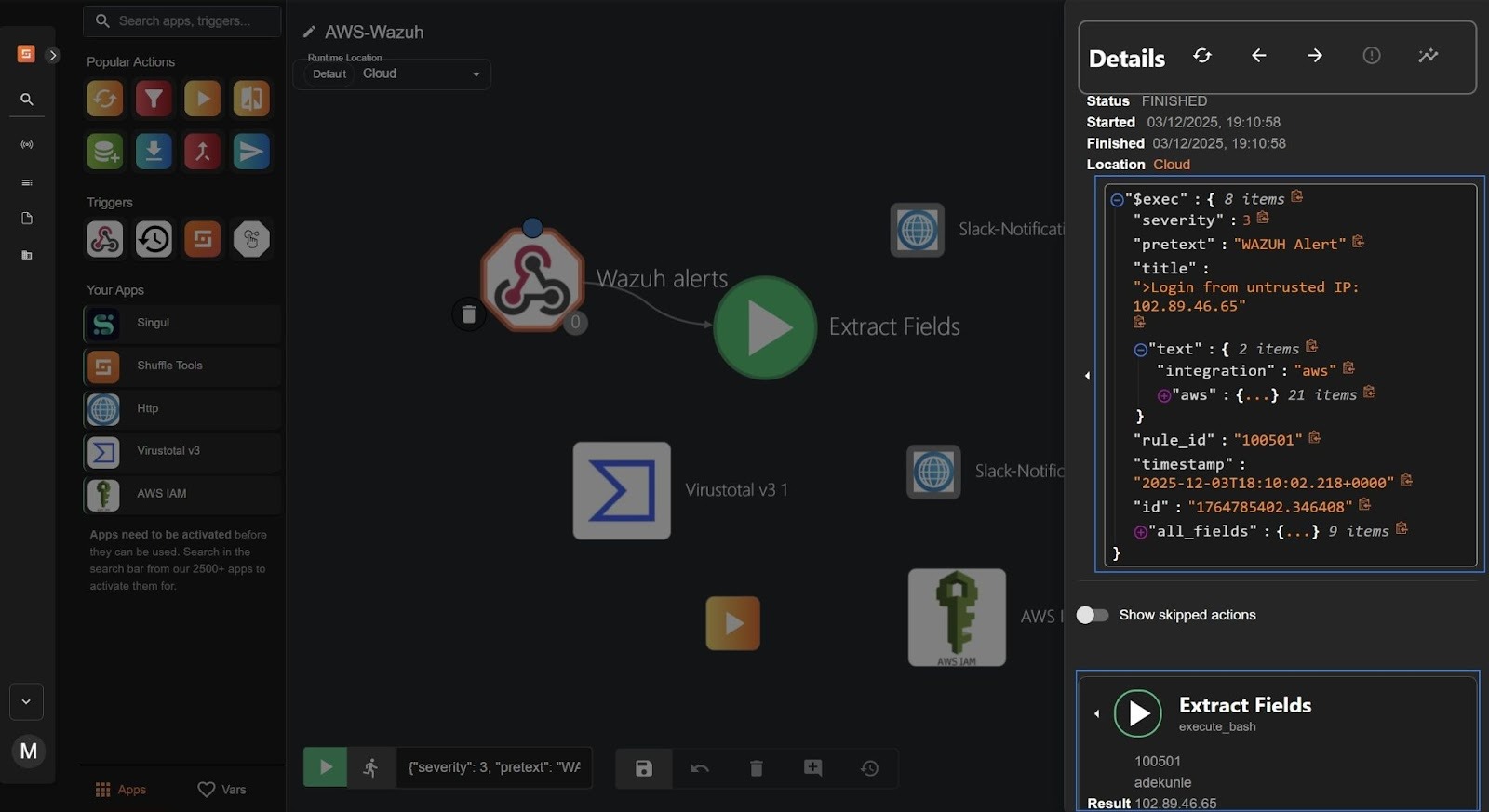Go to next execution arrow

point(1315,56)
